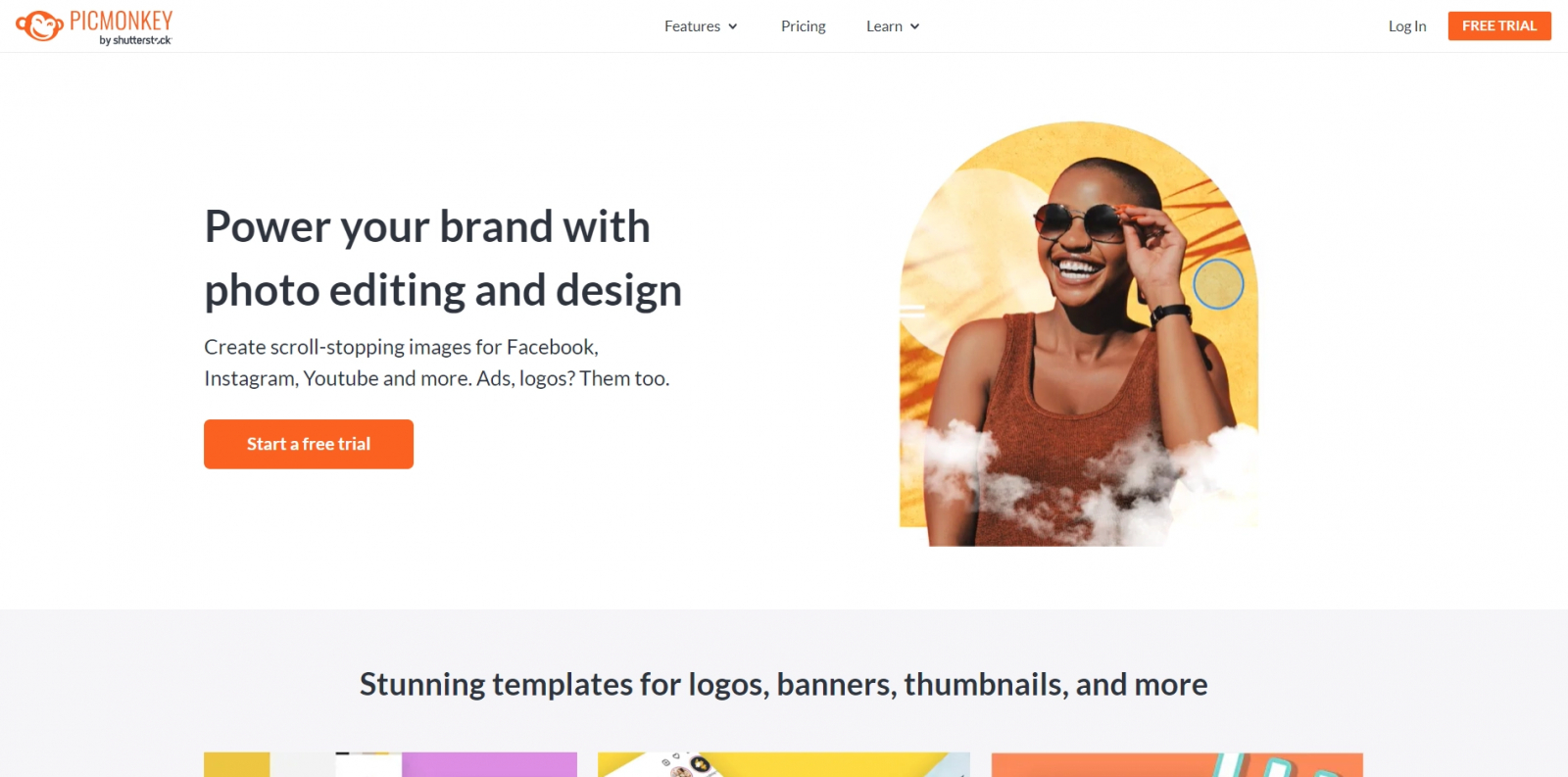Viewport: 1568px width, 777px height.
Task: Click the yellow circle on hero image
Action: click(1218, 284)
